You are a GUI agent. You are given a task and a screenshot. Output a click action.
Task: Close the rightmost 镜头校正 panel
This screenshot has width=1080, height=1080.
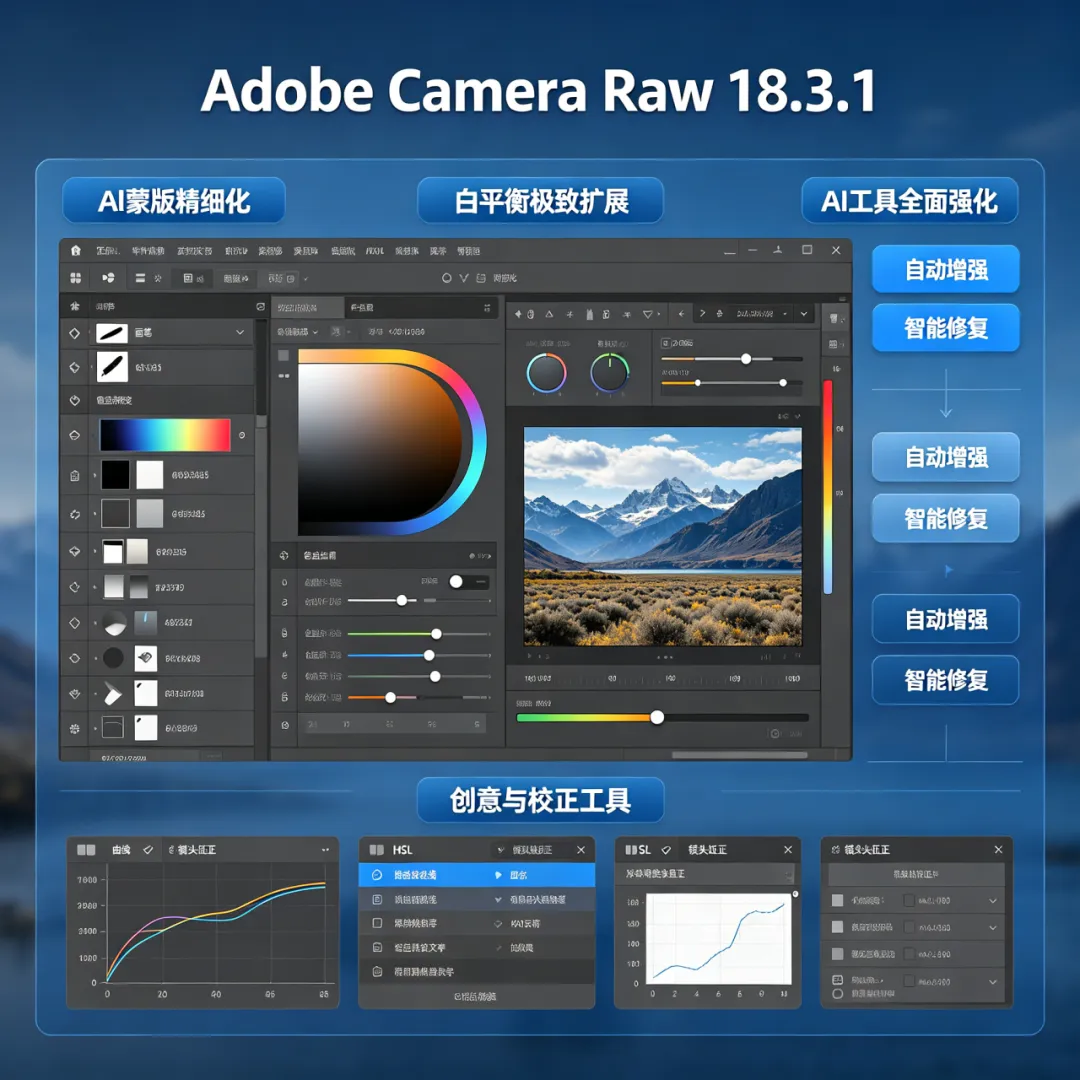click(x=998, y=849)
